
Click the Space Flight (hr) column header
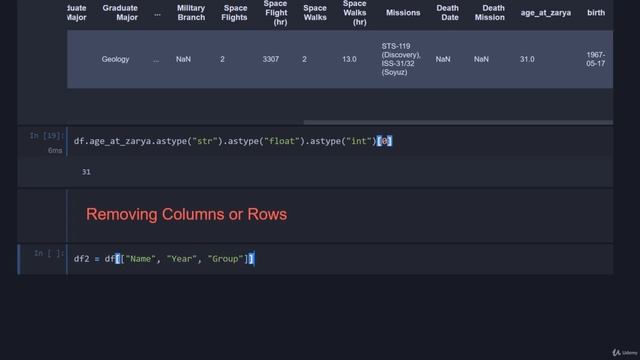point(276,13)
